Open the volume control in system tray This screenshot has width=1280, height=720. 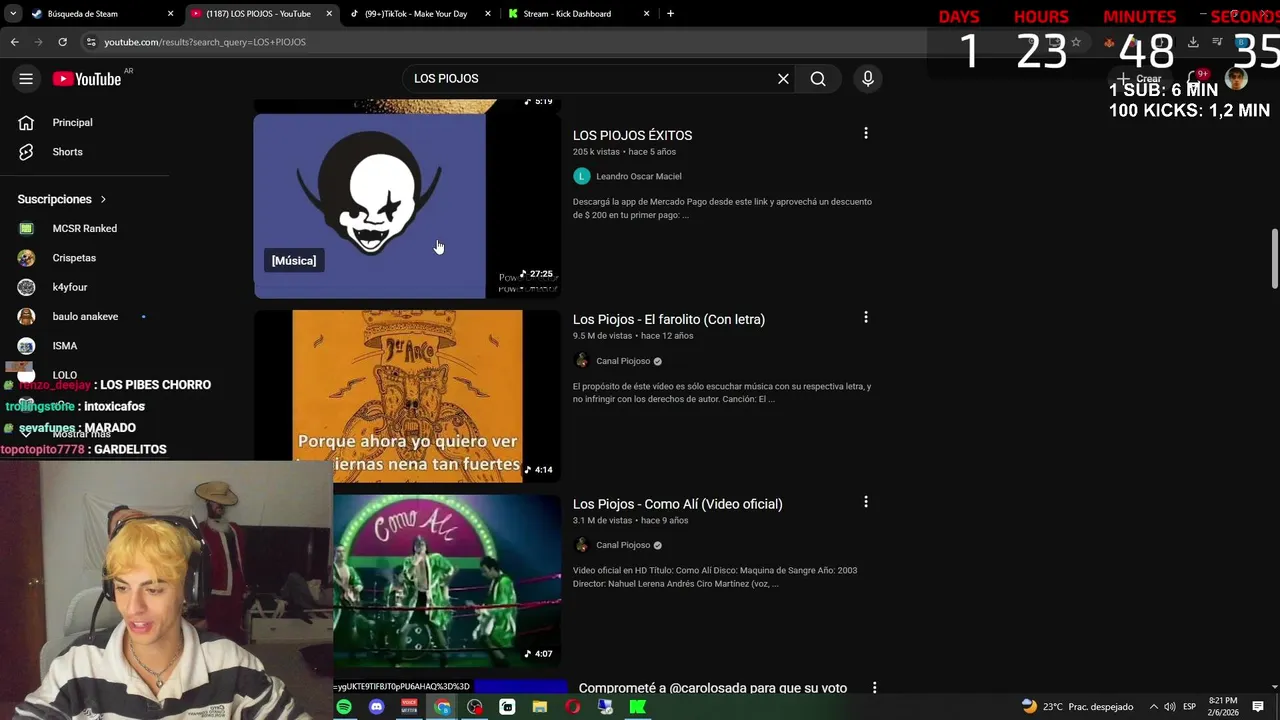(1170, 707)
